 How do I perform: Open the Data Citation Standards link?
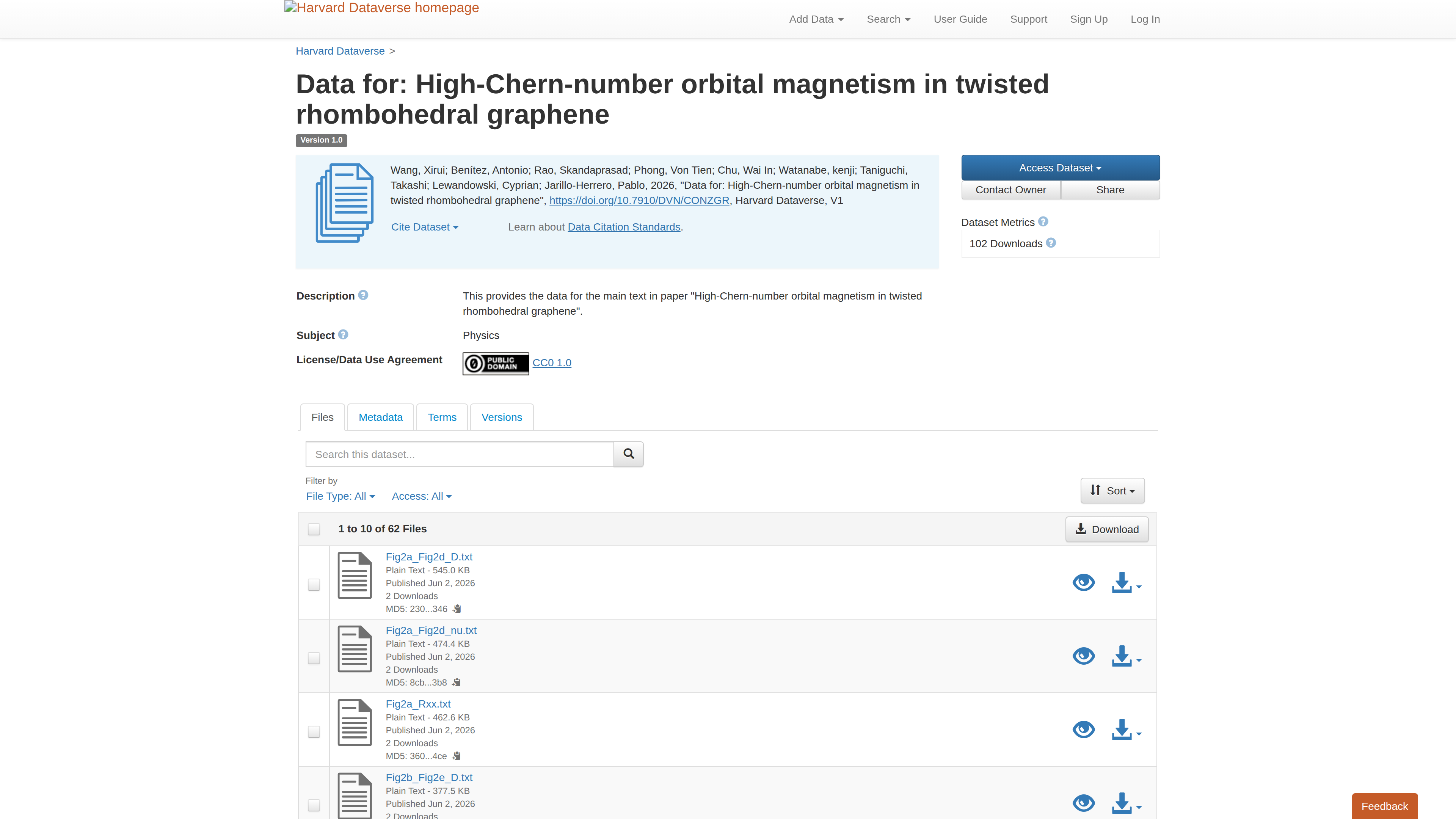point(624,227)
